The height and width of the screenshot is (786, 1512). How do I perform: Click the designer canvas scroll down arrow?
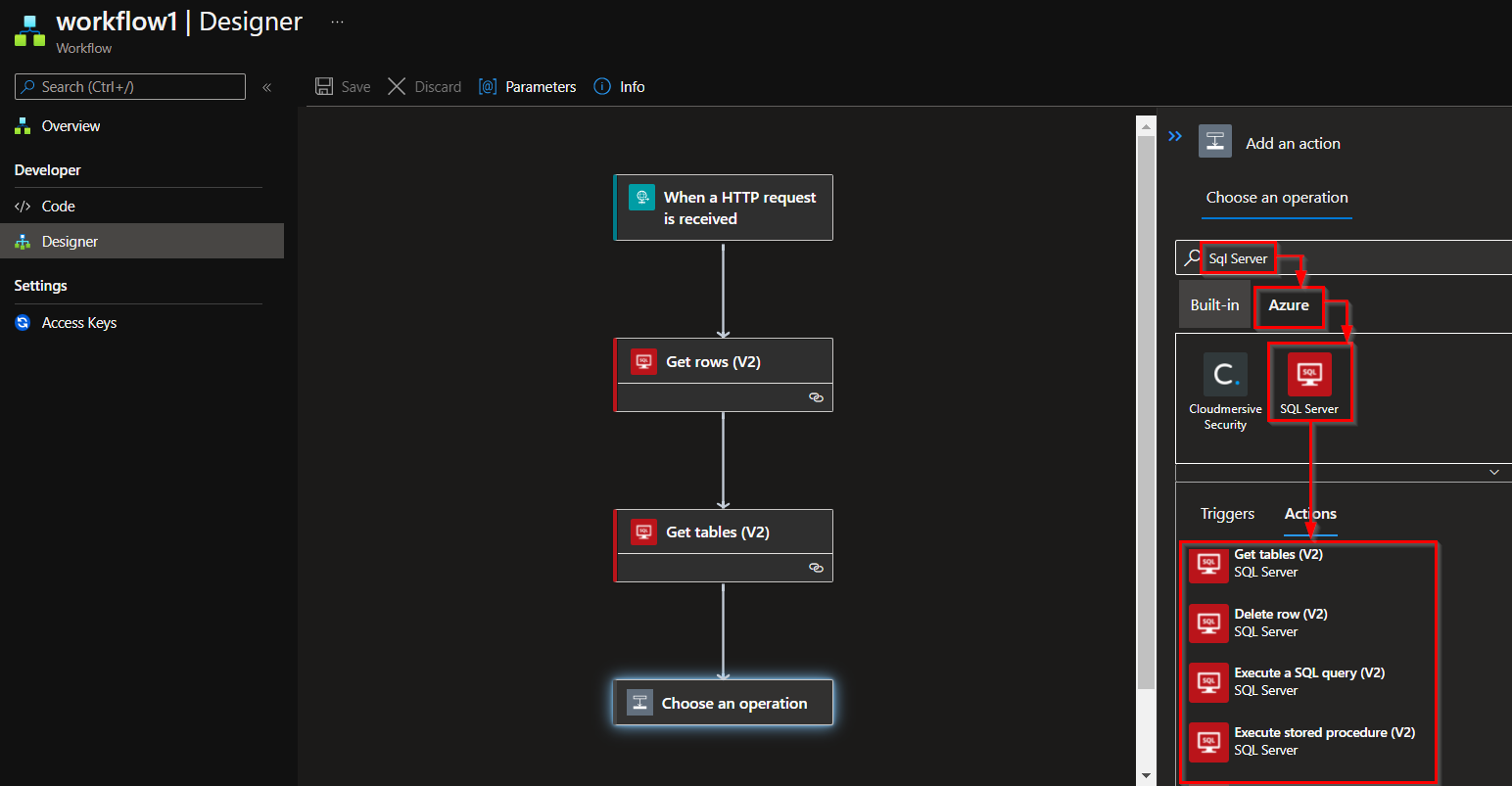tap(1146, 776)
